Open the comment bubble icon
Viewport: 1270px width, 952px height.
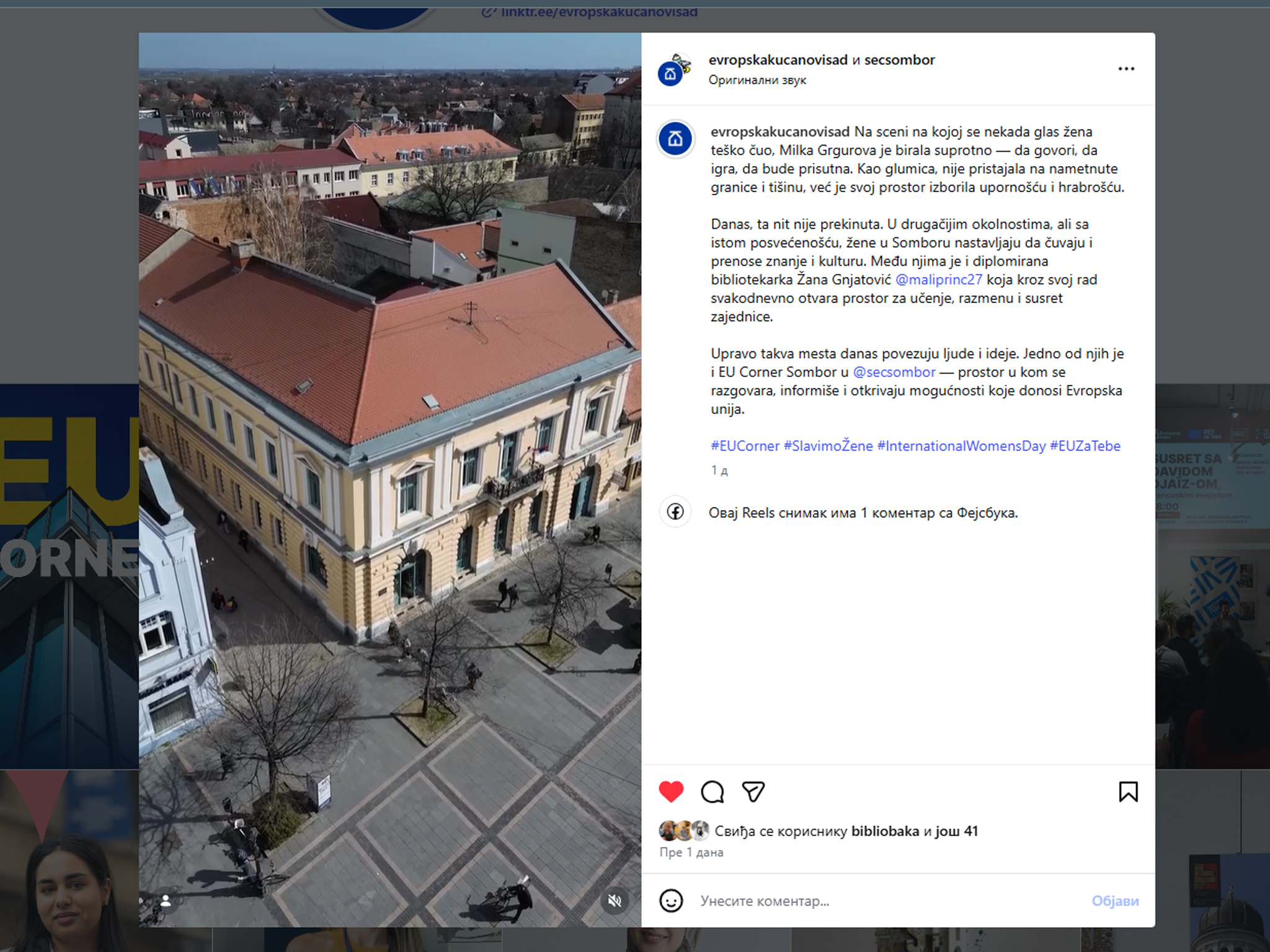712,791
